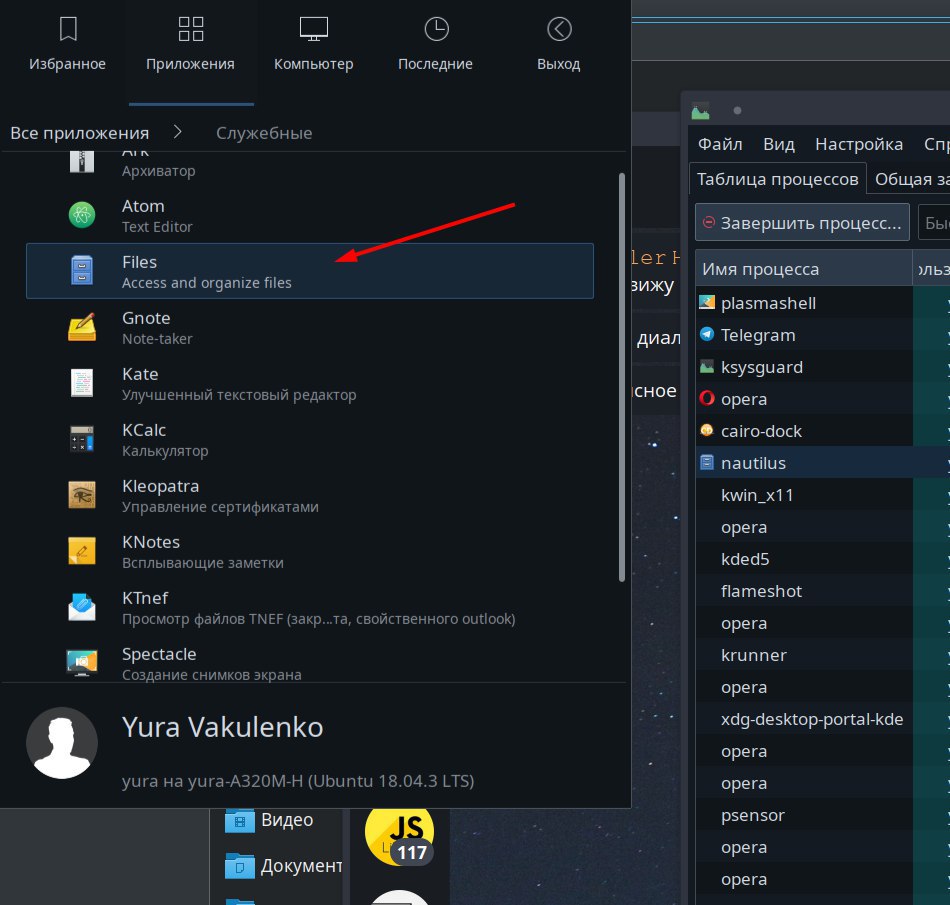Open the Компьютер tab
The height and width of the screenshot is (905, 950).
click(313, 46)
